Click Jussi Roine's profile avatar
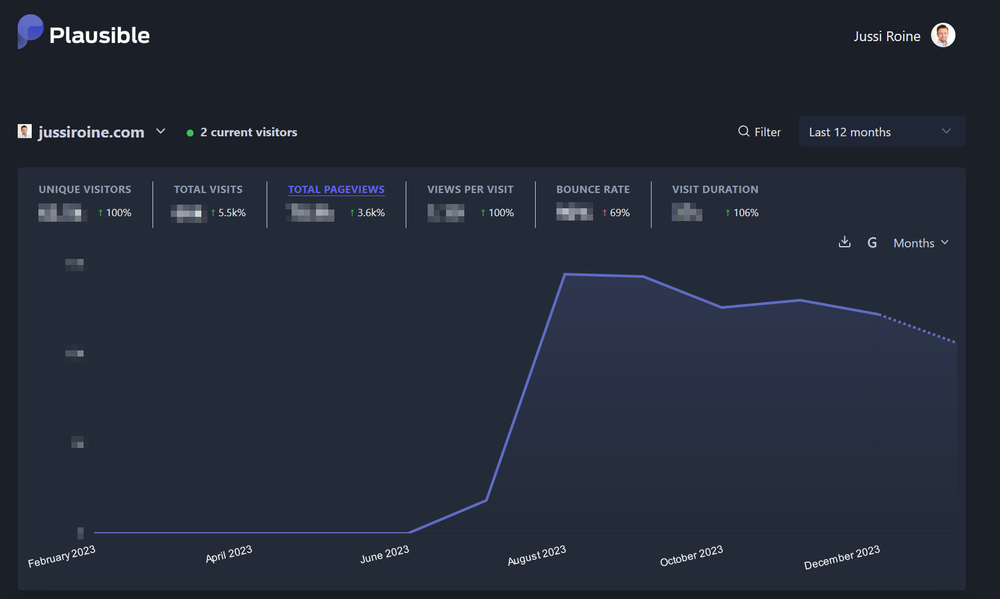The height and width of the screenshot is (599, 1000). tap(942, 35)
